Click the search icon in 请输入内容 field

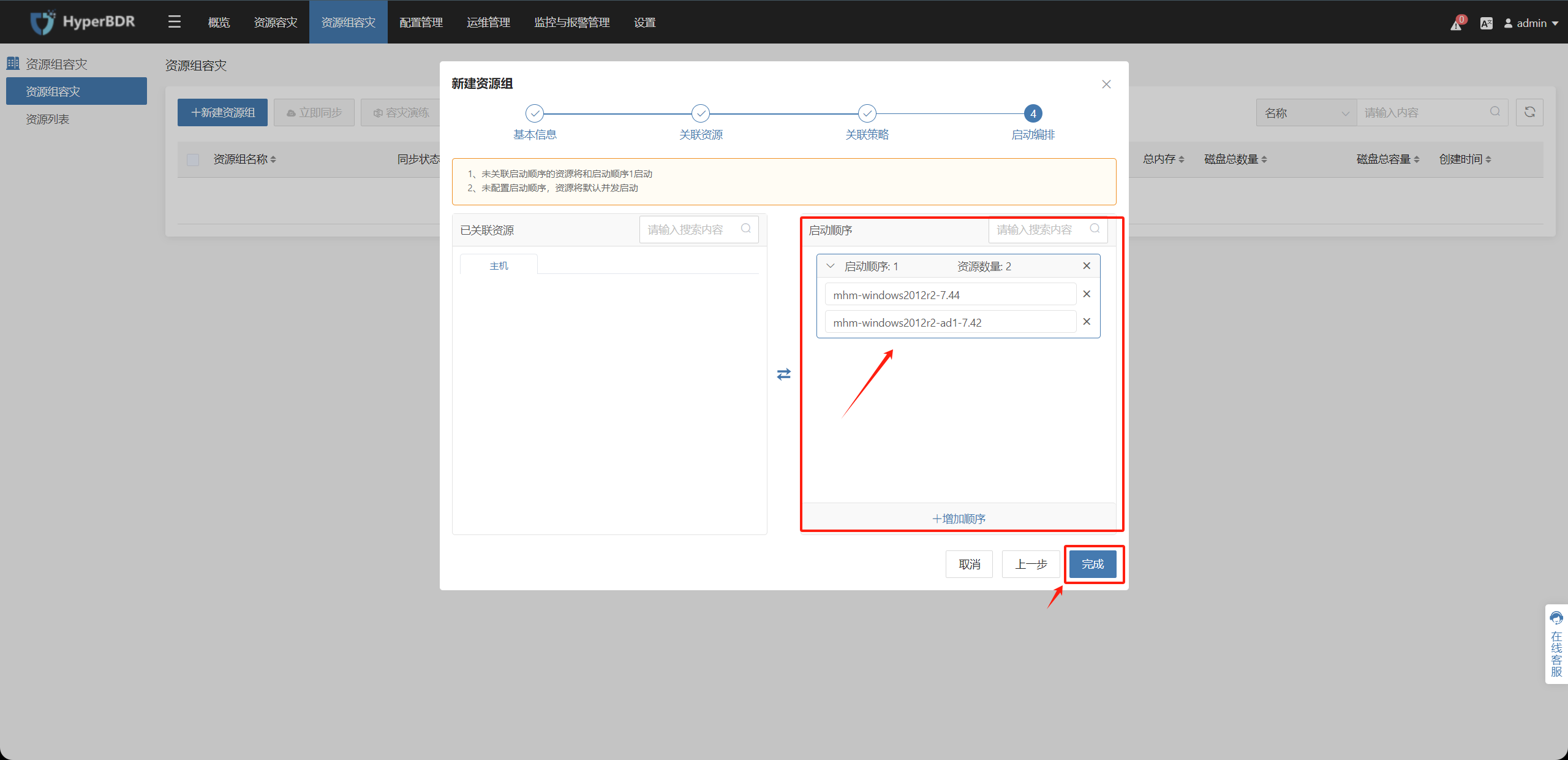(x=1495, y=112)
